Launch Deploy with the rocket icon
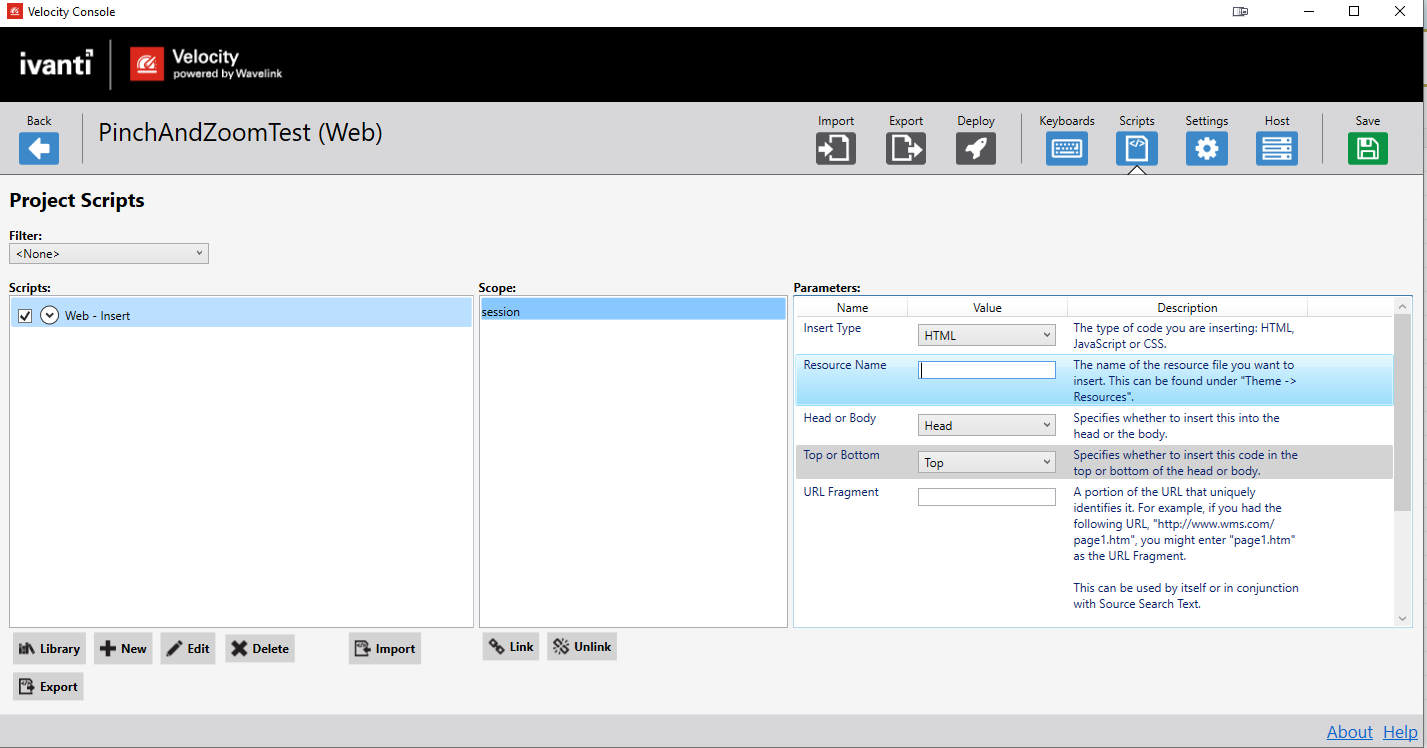 [x=975, y=148]
